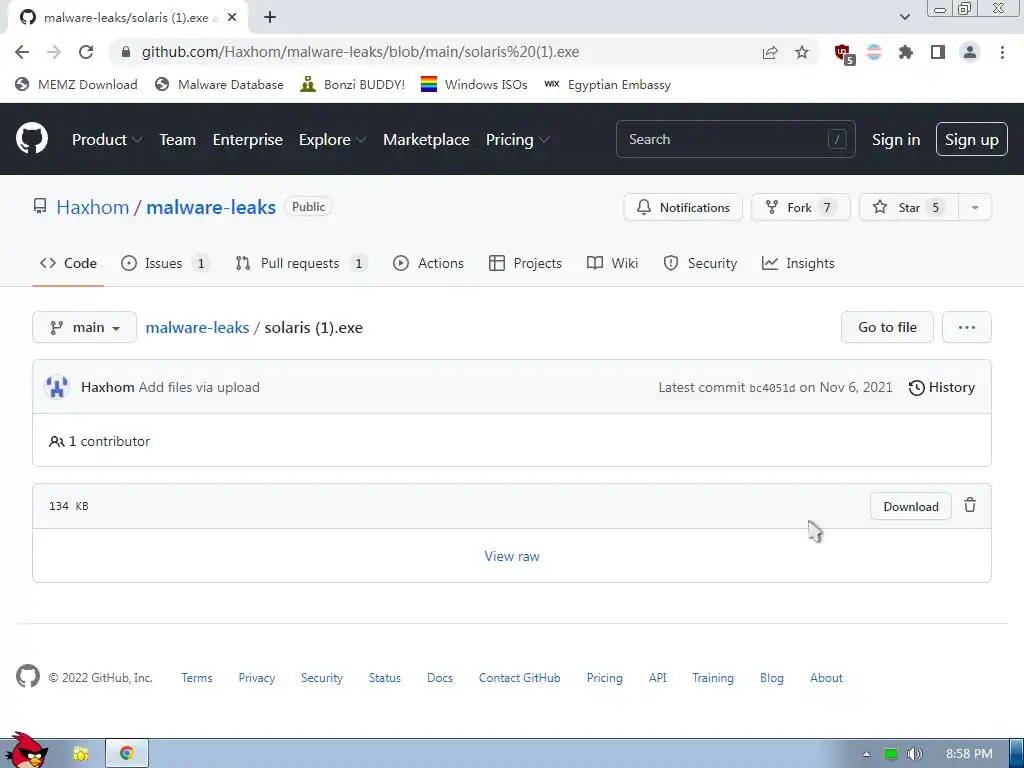Open the Extensions puzzle piece icon
1024x768 pixels.
(x=905, y=52)
